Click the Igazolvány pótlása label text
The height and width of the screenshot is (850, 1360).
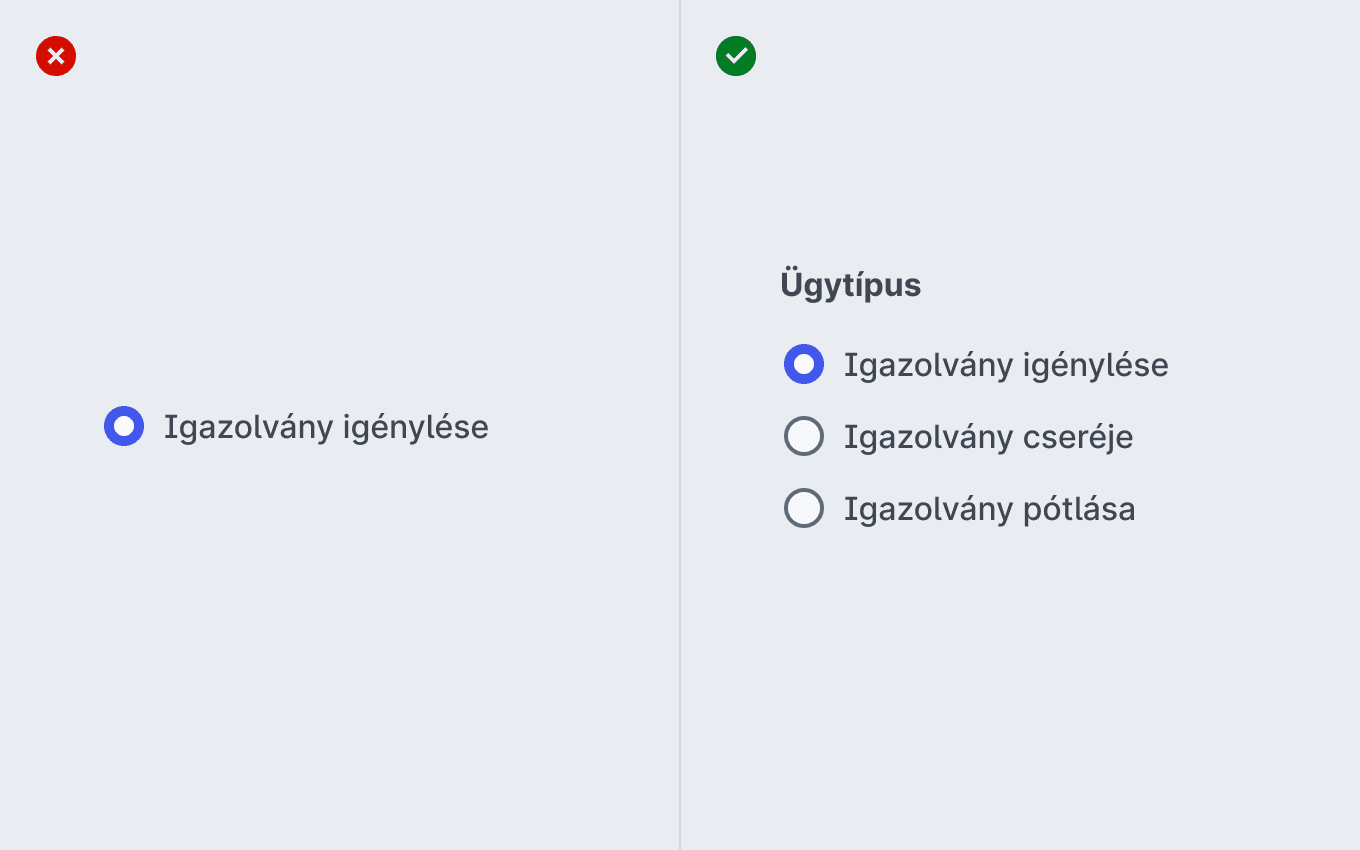pyautogui.click(x=989, y=509)
